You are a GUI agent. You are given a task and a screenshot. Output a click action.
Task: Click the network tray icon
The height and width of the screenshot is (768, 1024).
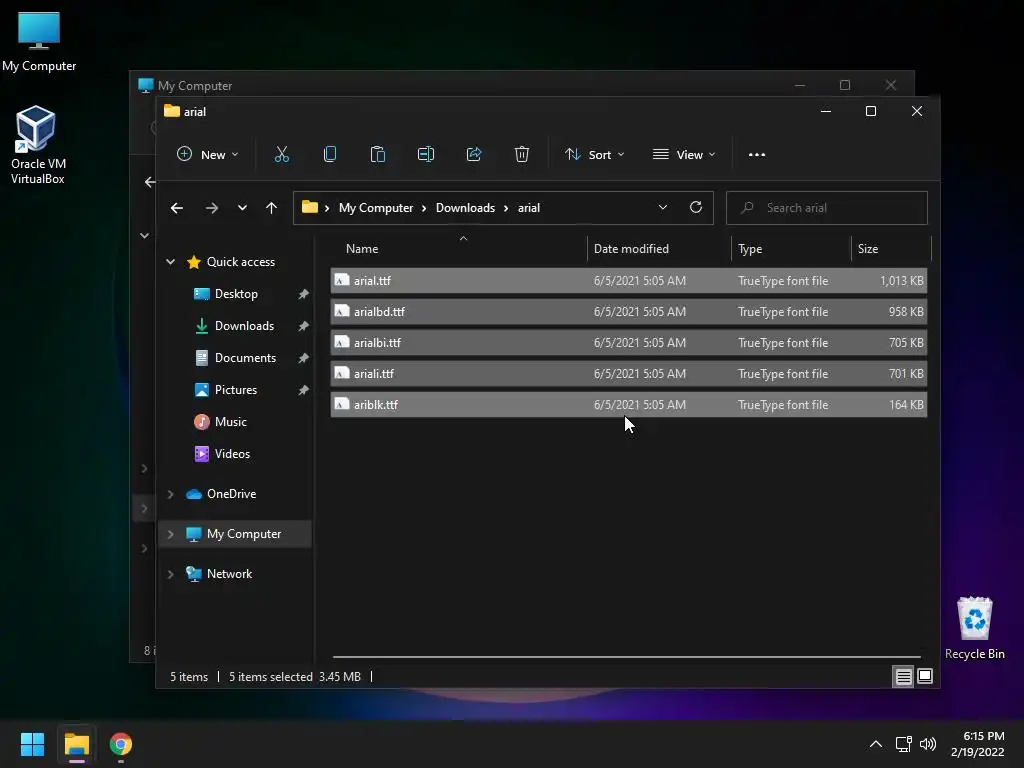click(x=903, y=744)
